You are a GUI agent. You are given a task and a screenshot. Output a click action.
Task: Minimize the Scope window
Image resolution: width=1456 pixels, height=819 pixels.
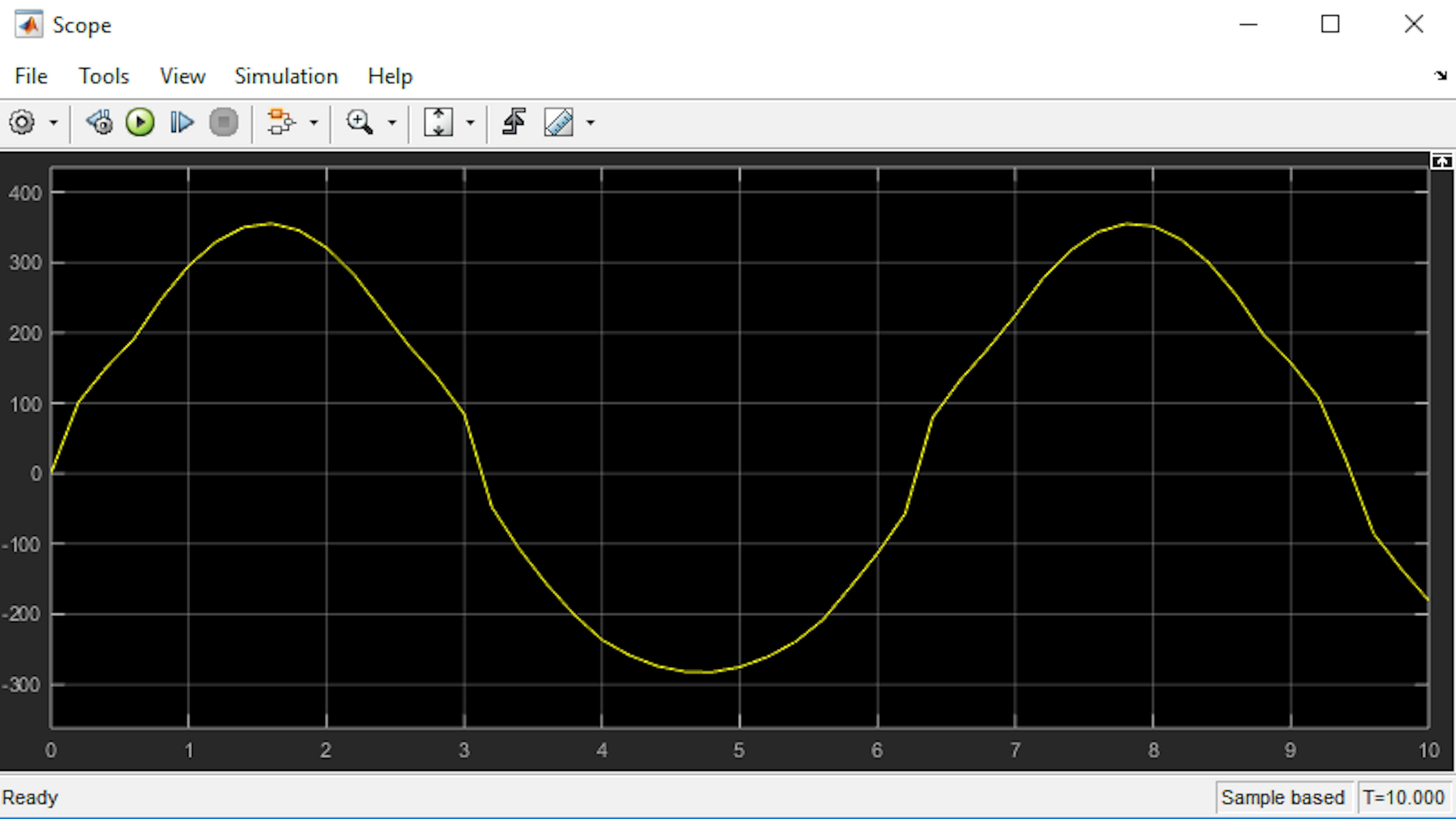(1249, 24)
